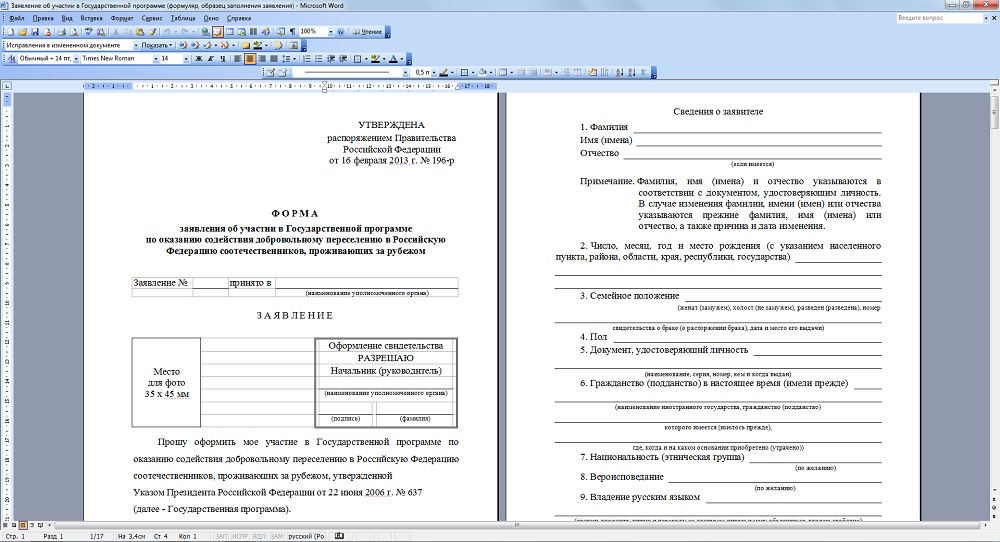The height and width of the screenshot is (542, 1000).
Task: Click the font color (A) swatch
Action: click(x=394, y=59)
